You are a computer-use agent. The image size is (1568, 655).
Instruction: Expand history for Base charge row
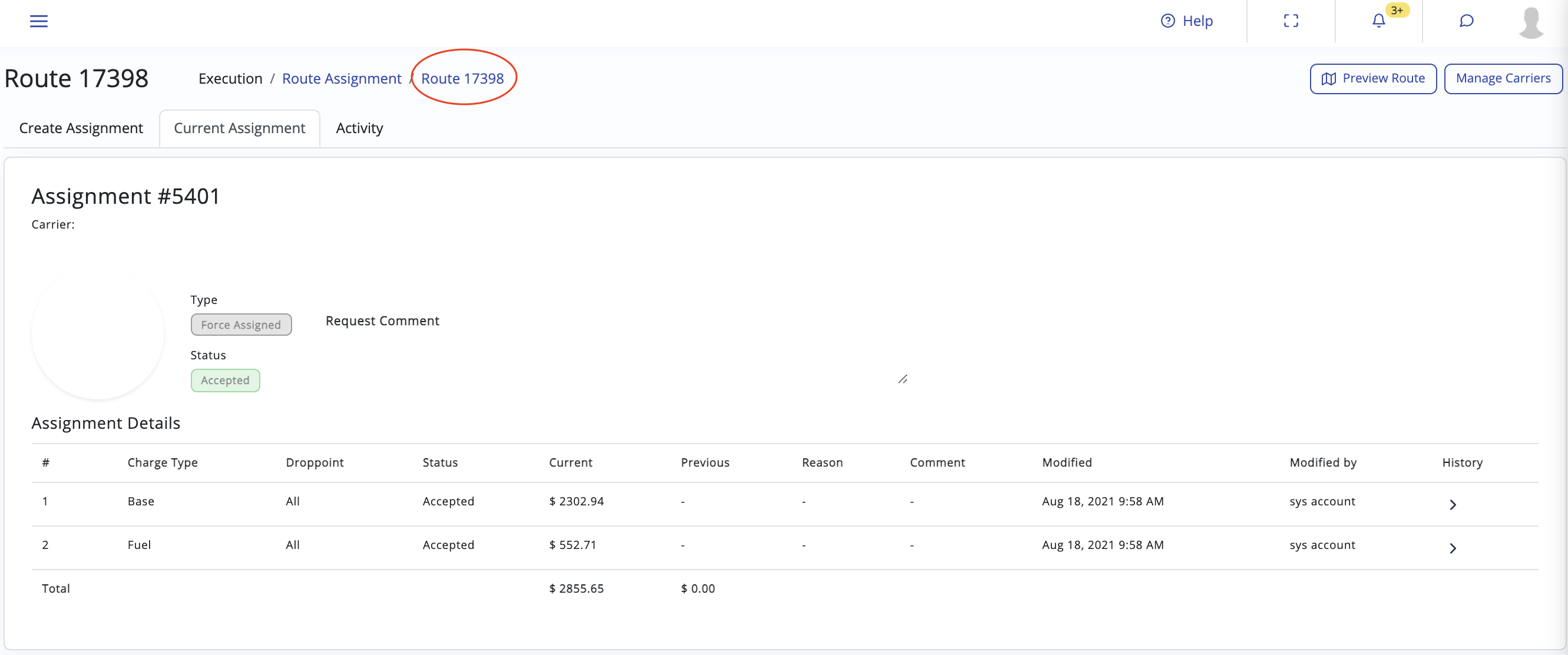[x=1453, y=505]
